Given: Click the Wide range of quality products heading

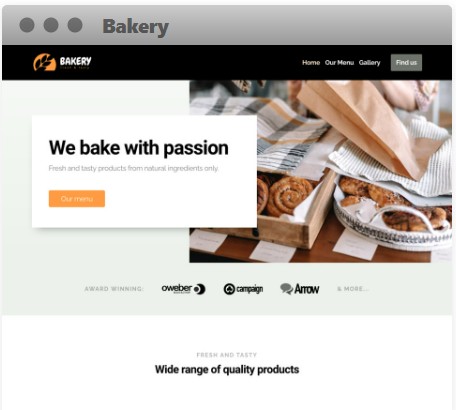Looking at the screenshot, I should [x=227, y=370].
